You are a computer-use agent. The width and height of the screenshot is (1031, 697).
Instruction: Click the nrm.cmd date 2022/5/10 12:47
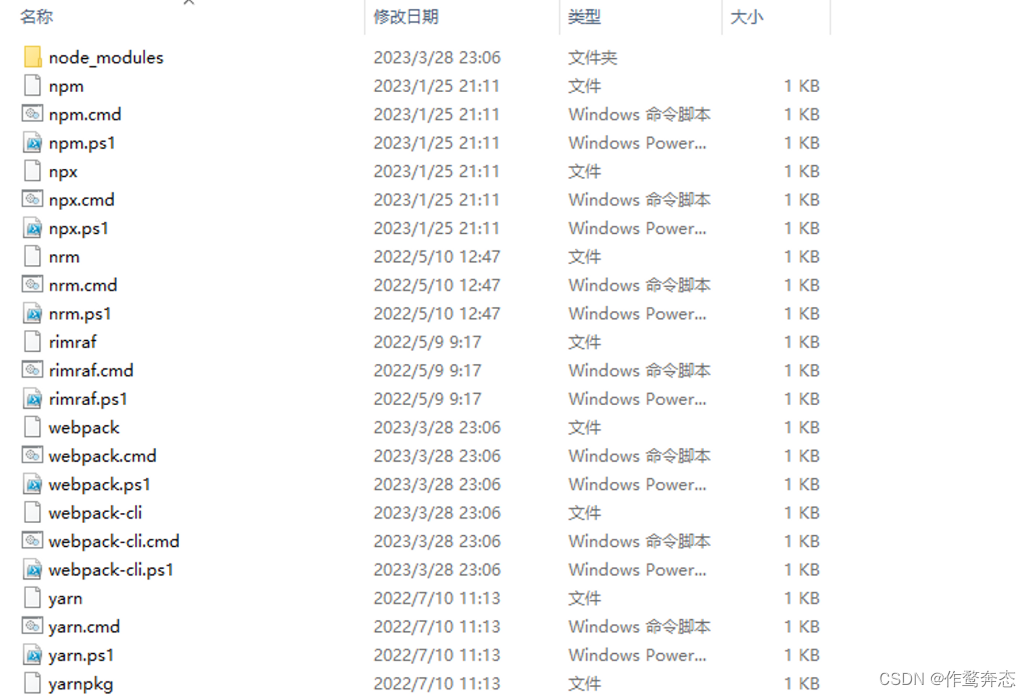437,285
